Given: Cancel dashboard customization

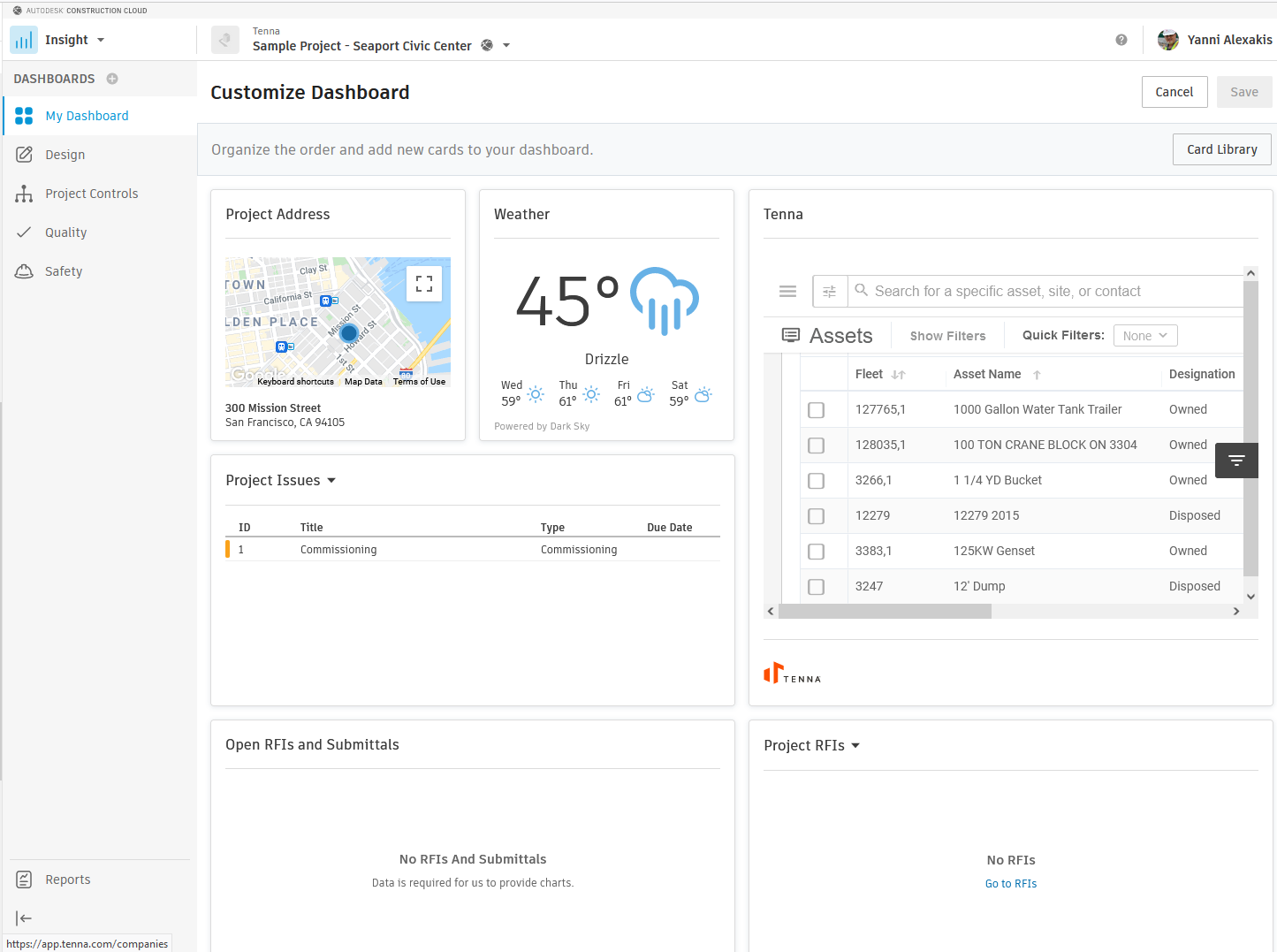Looking at the screenshot, I should (1174, 92).
